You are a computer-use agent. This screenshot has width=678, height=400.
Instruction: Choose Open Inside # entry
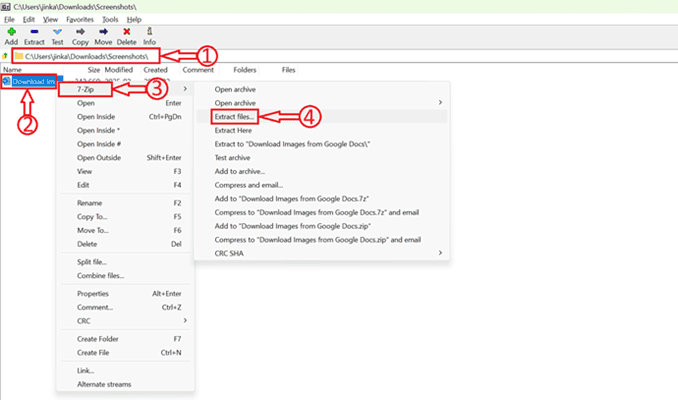point(125,144)
